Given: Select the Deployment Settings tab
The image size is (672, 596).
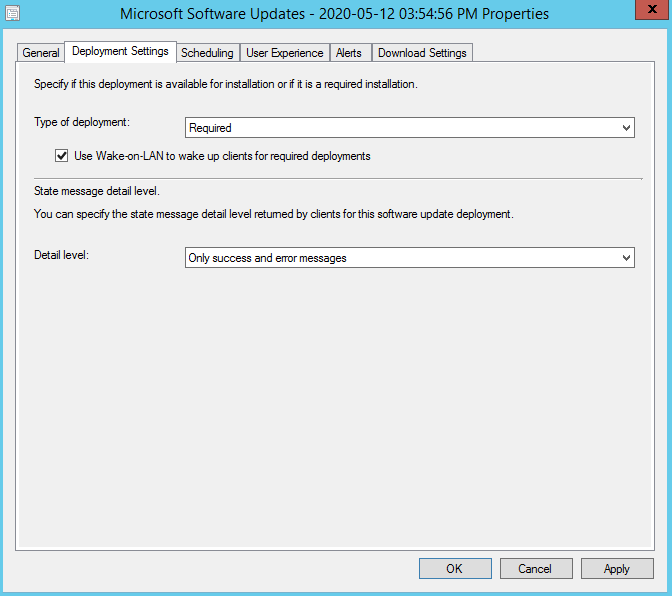Looking at the screenshot, I should (x=120, y=52).
